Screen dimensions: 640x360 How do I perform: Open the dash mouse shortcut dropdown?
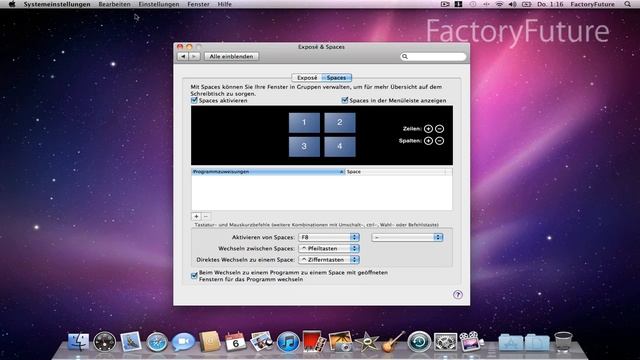(407, 237)
